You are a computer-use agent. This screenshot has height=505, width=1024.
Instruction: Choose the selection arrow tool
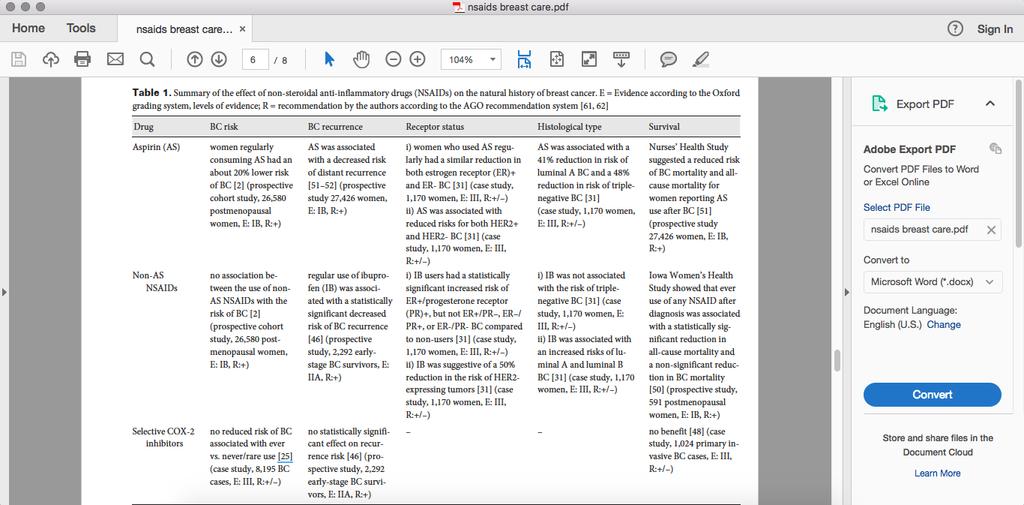(x=329, y=59)
